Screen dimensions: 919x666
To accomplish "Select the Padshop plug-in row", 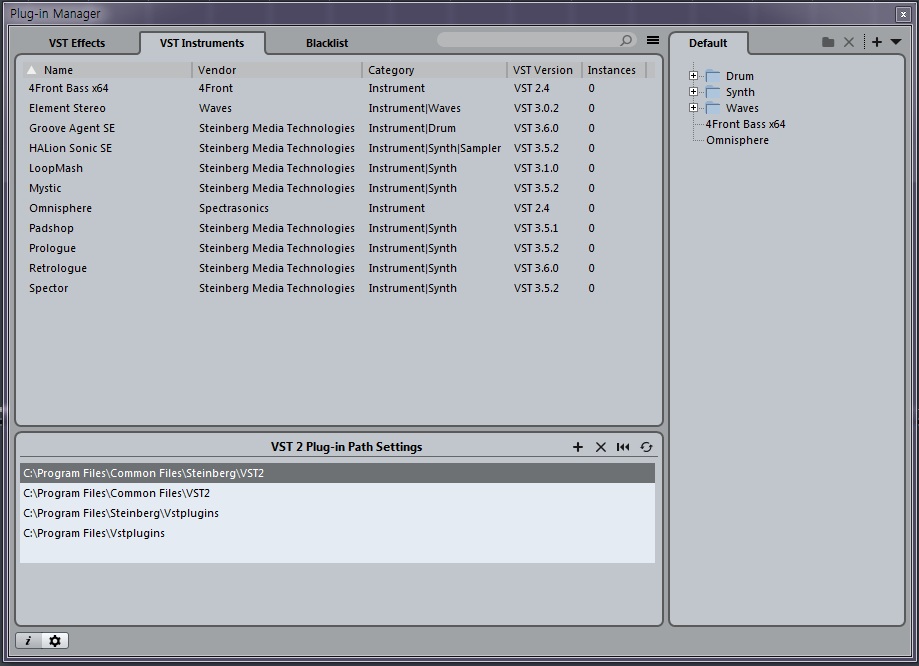I will [339, 227].
